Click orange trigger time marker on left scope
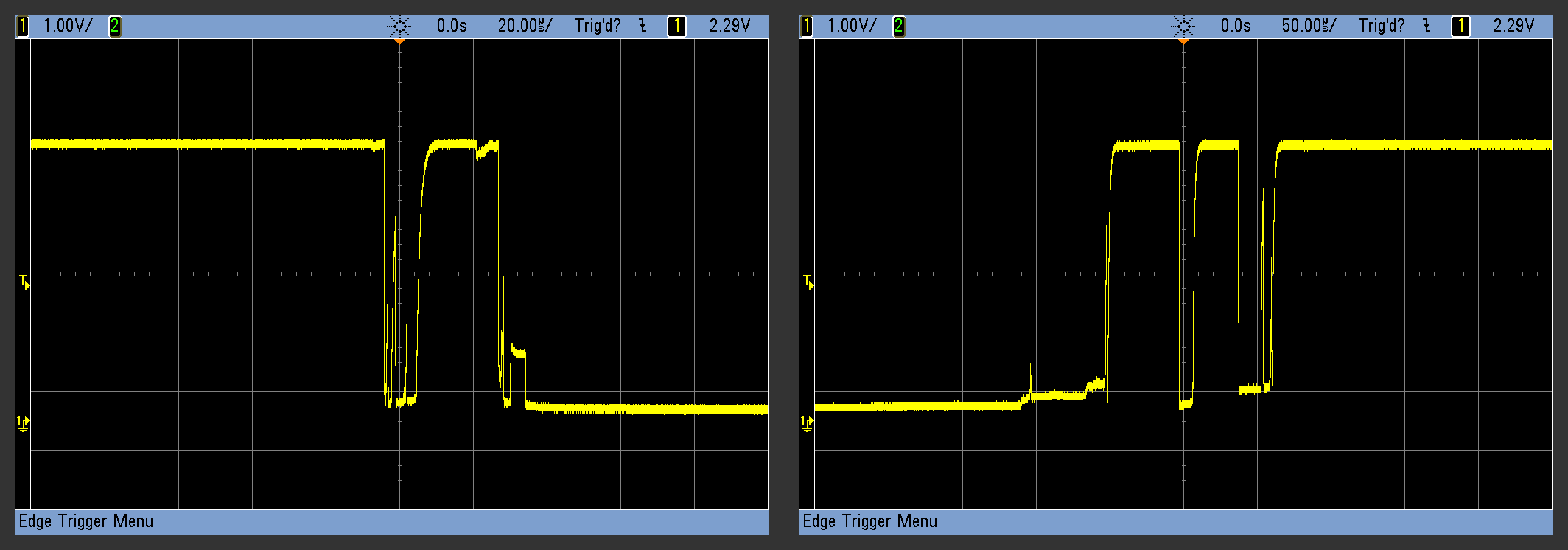The height and width of the screenshot is (550, 1568). click(x=399, y=42)
